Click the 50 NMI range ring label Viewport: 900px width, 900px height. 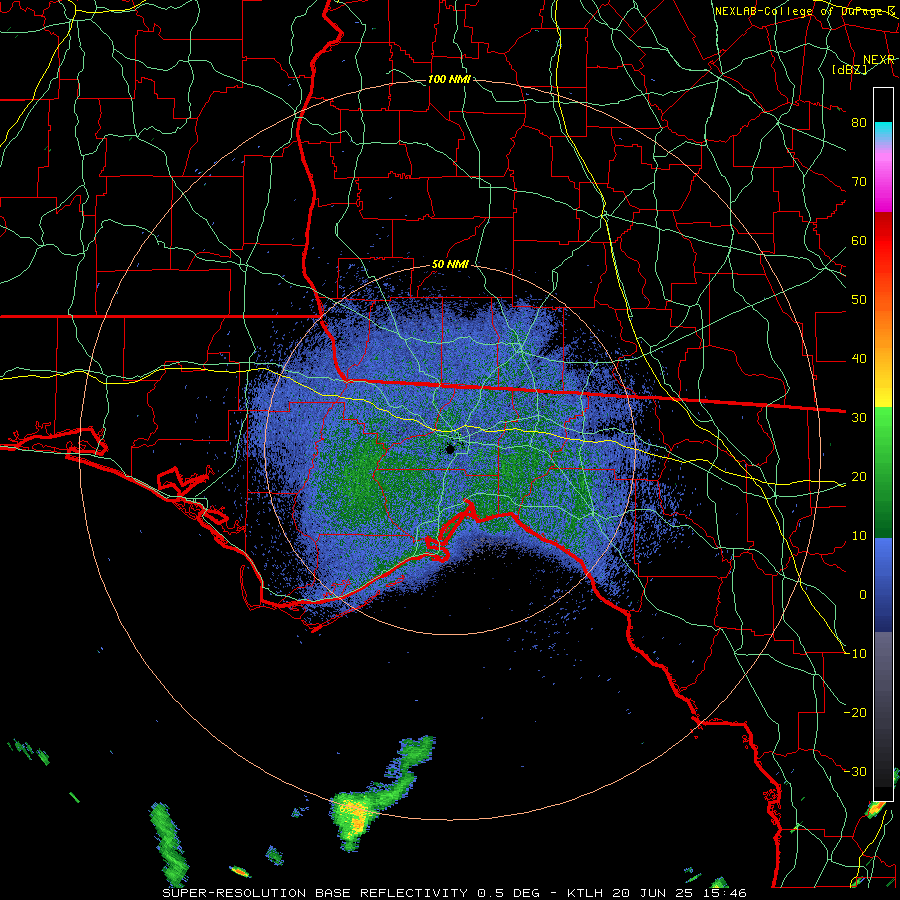[x=450, y=264]
